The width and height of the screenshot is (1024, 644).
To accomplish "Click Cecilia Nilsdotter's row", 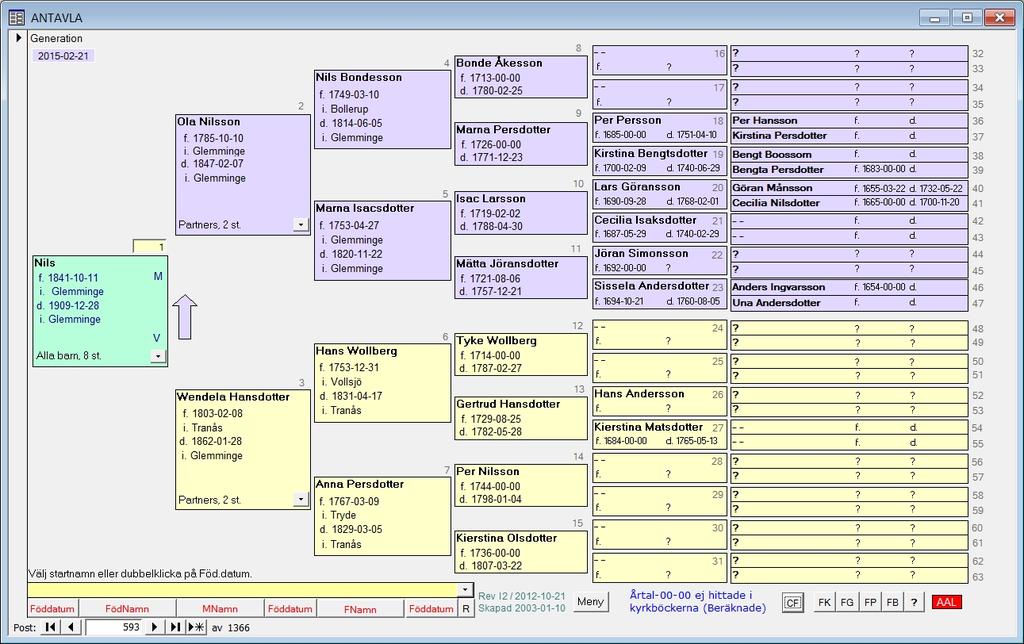I will (849, 202).
